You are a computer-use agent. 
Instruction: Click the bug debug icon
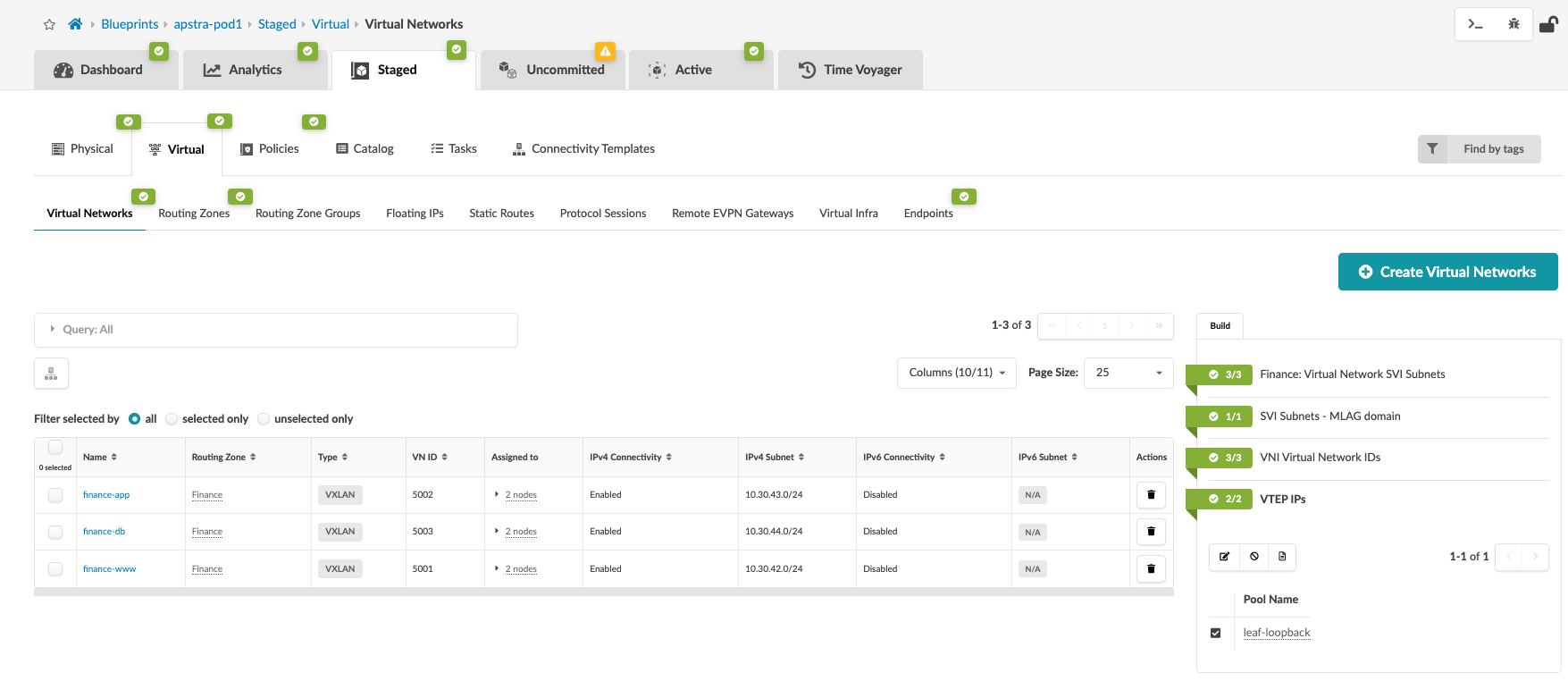(1513, 24)
